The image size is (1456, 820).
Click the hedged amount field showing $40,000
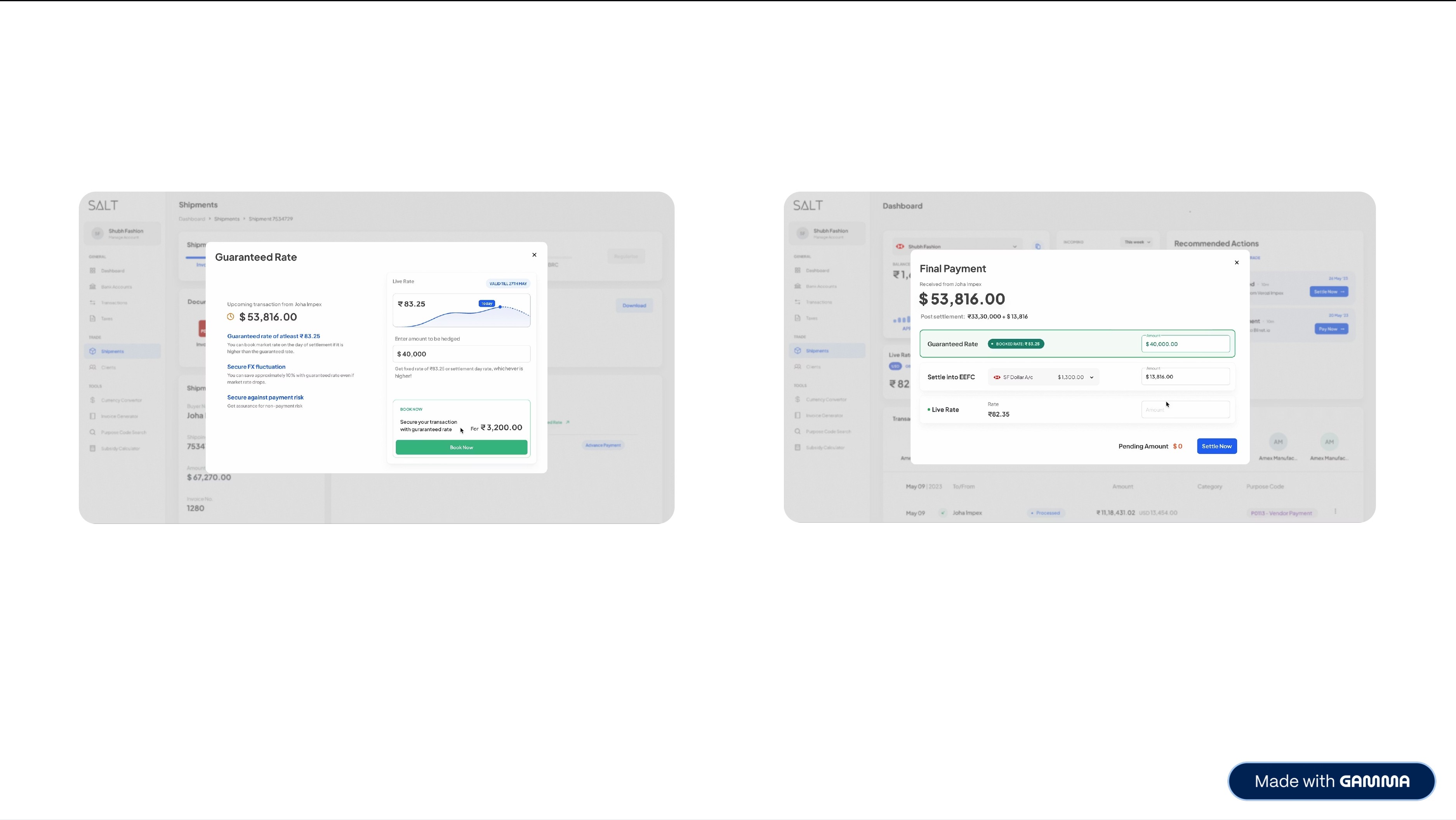(x=461, y=354)
